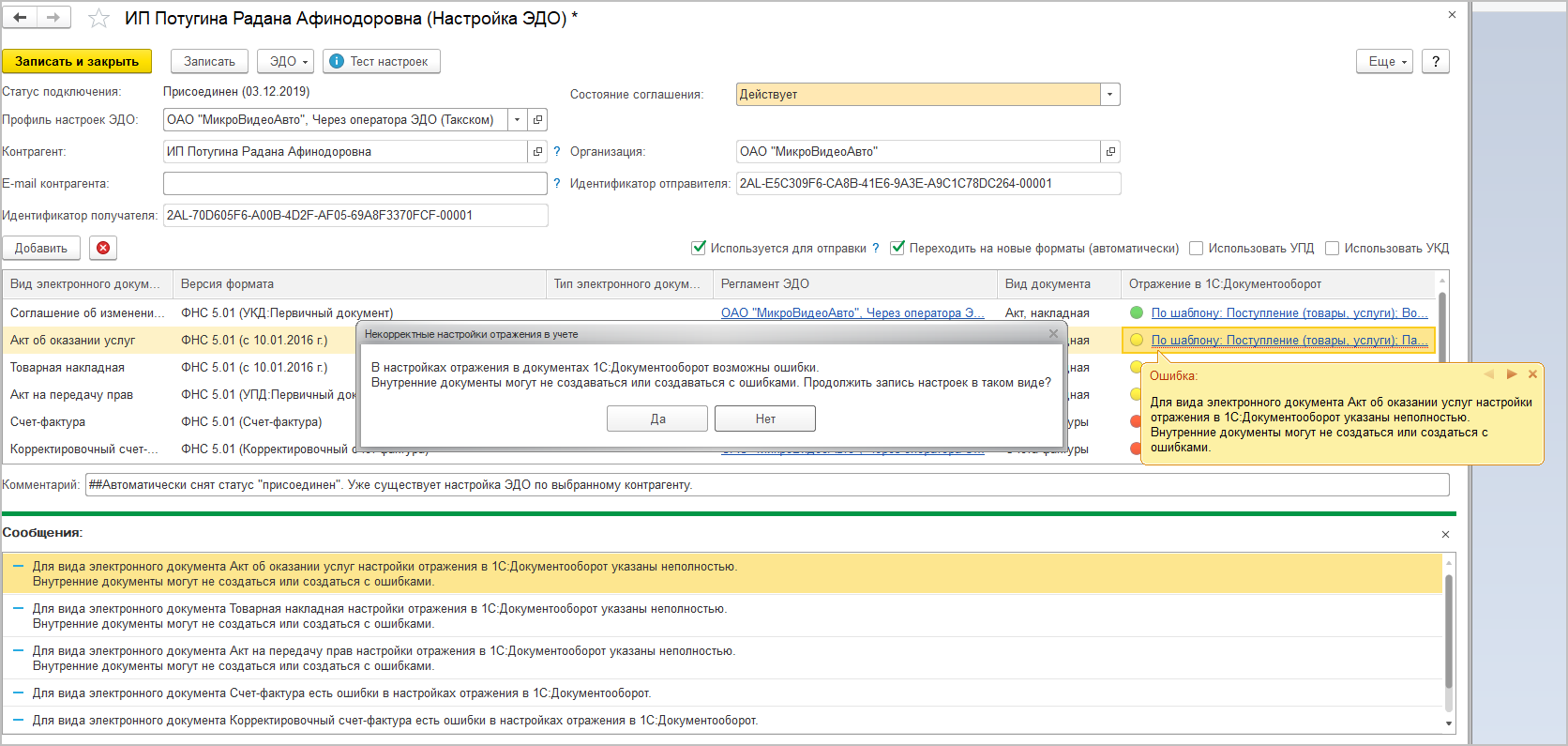Go back with the left arrow button
This screenshot has width=1568, height=746.
20,18
